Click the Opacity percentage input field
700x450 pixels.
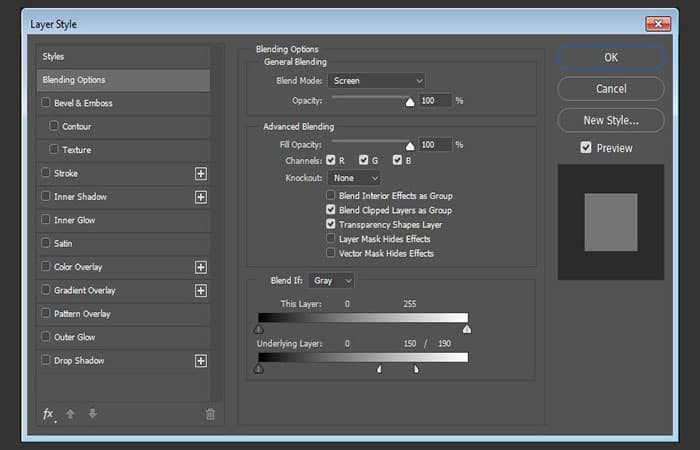tap(435, 100)
